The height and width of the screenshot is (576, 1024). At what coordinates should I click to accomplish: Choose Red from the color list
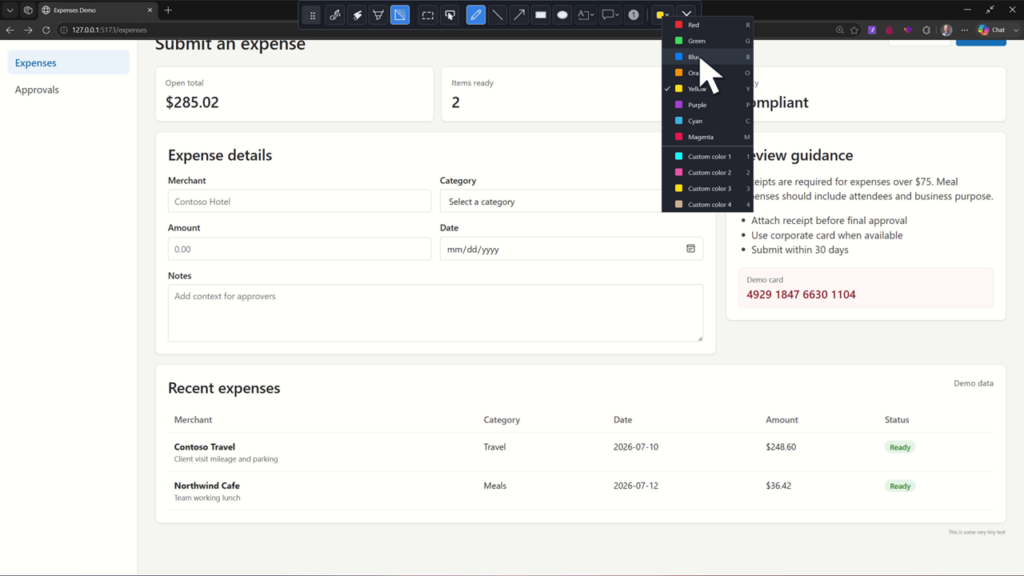pyautogui.click(x=707, y=25)
